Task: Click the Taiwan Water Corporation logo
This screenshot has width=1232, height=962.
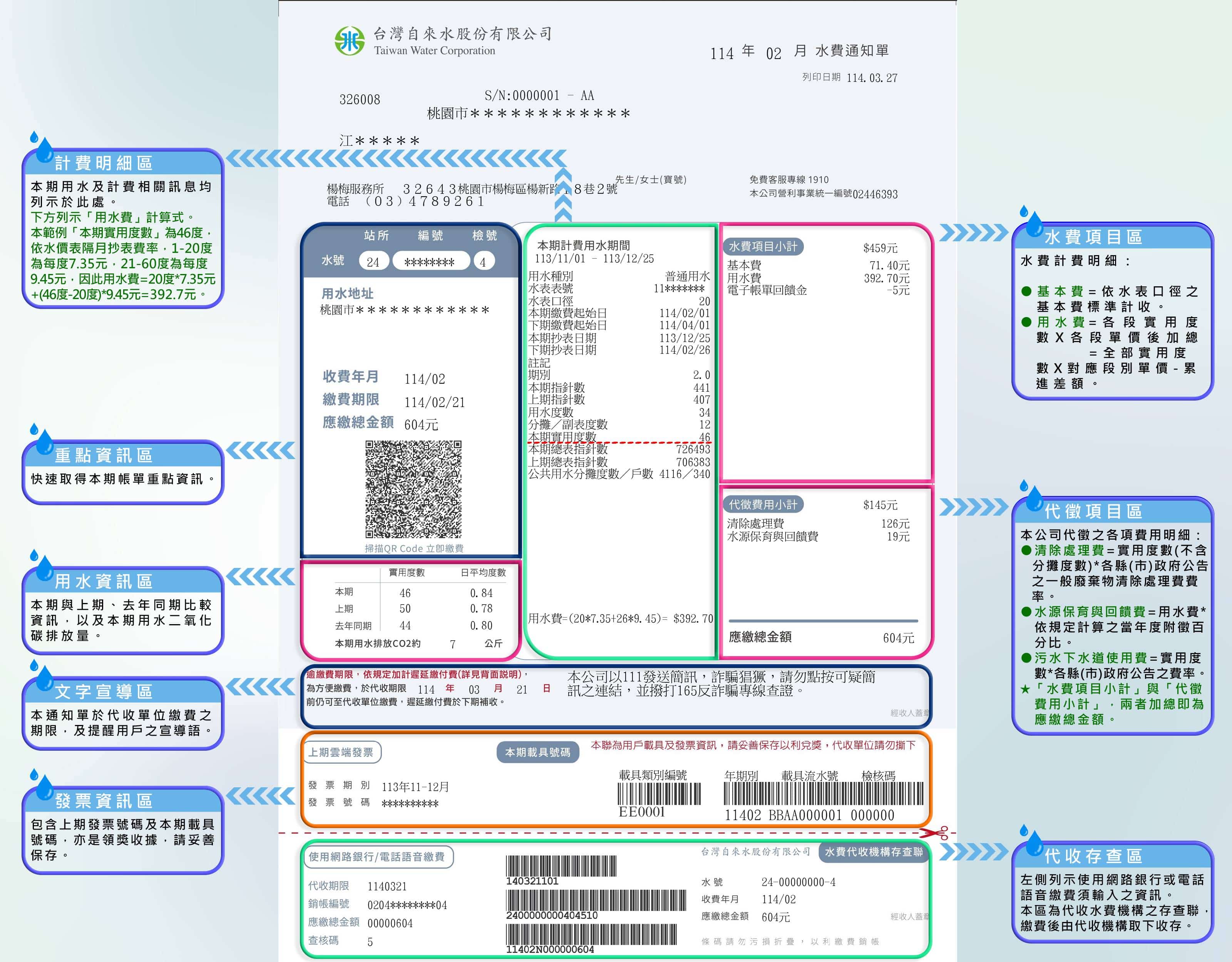Action: tap(349, 41)
